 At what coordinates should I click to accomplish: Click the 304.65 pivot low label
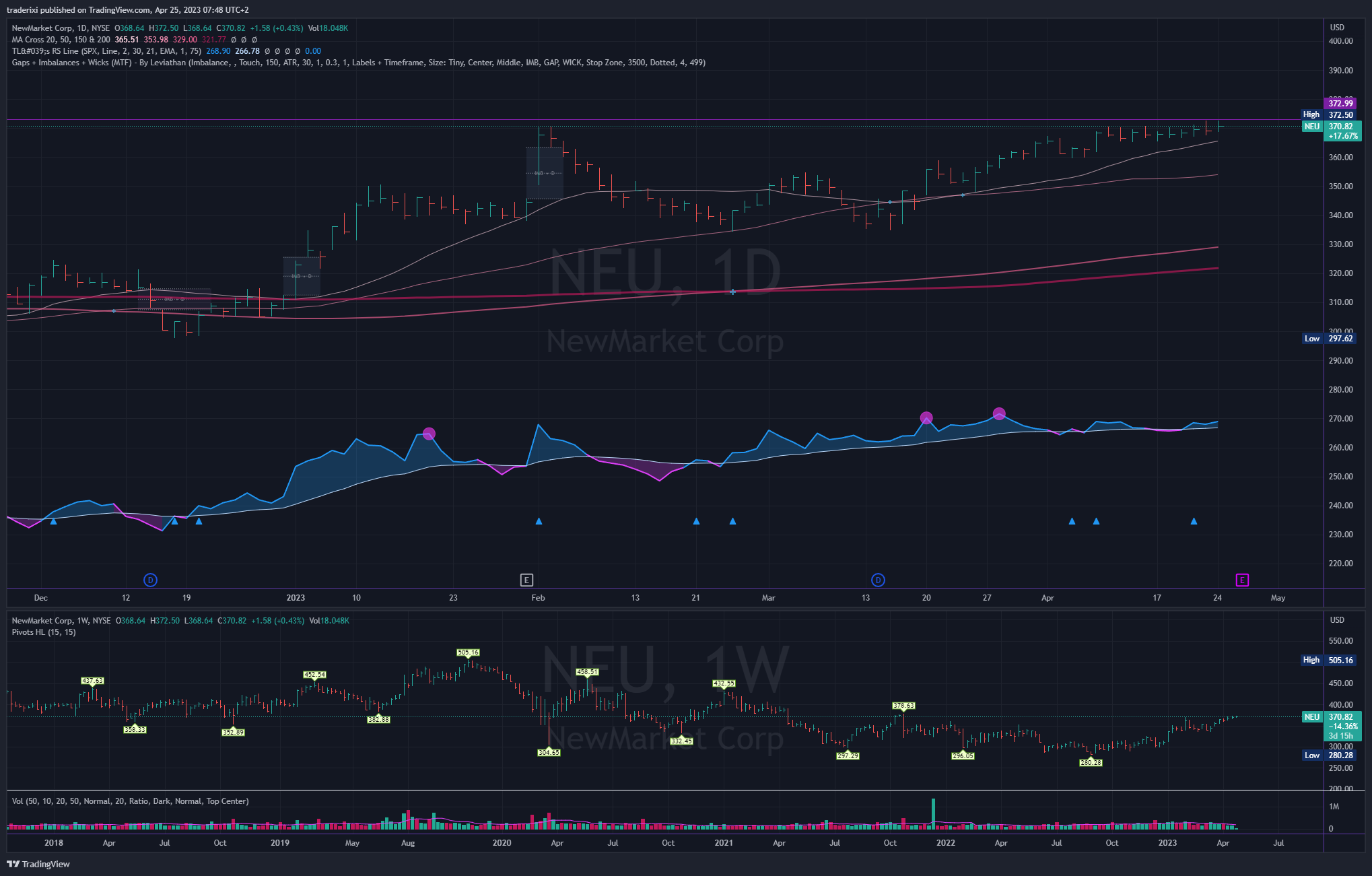coord(549,752)
